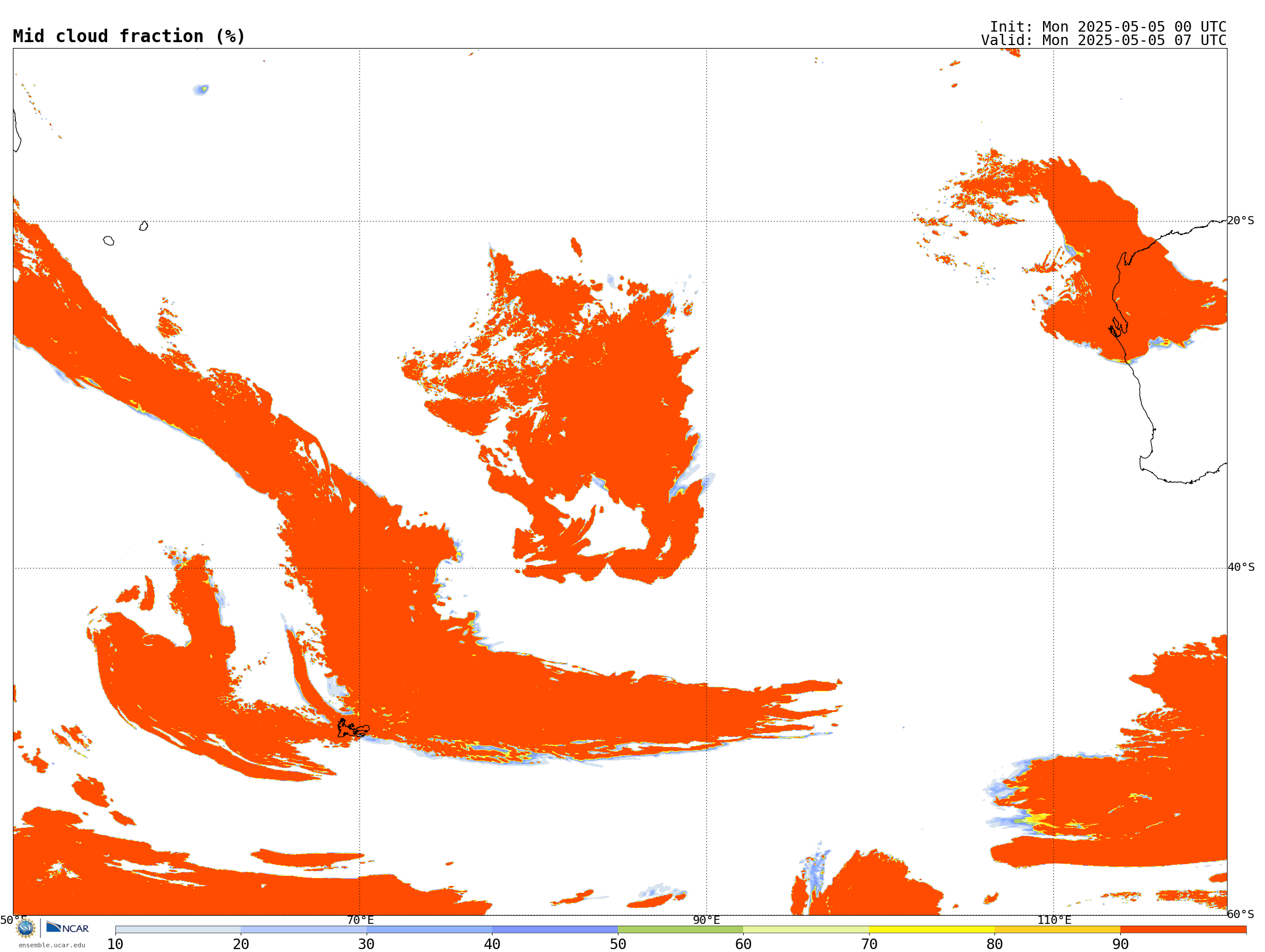Click the '60°S' latitude label
1265x952 pixels.
tap(1241, 914)
